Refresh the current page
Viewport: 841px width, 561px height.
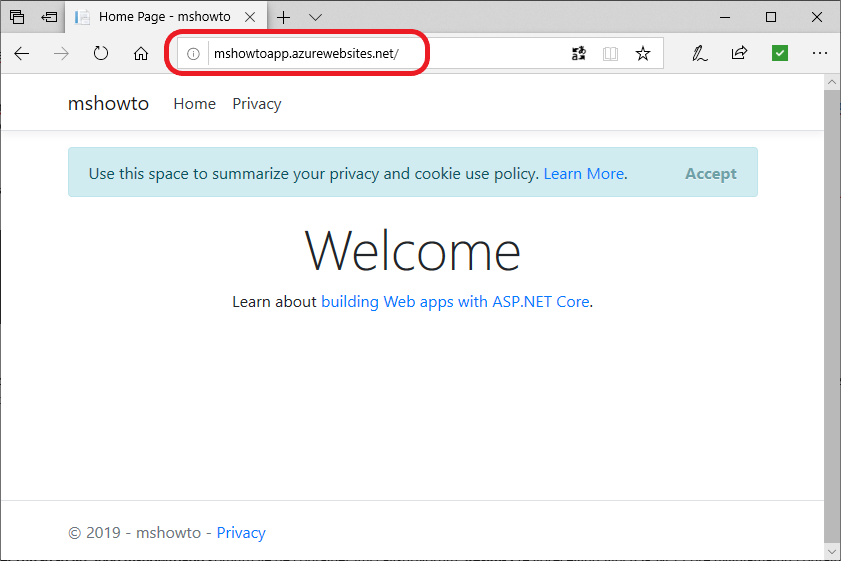[x=101, y=54]
